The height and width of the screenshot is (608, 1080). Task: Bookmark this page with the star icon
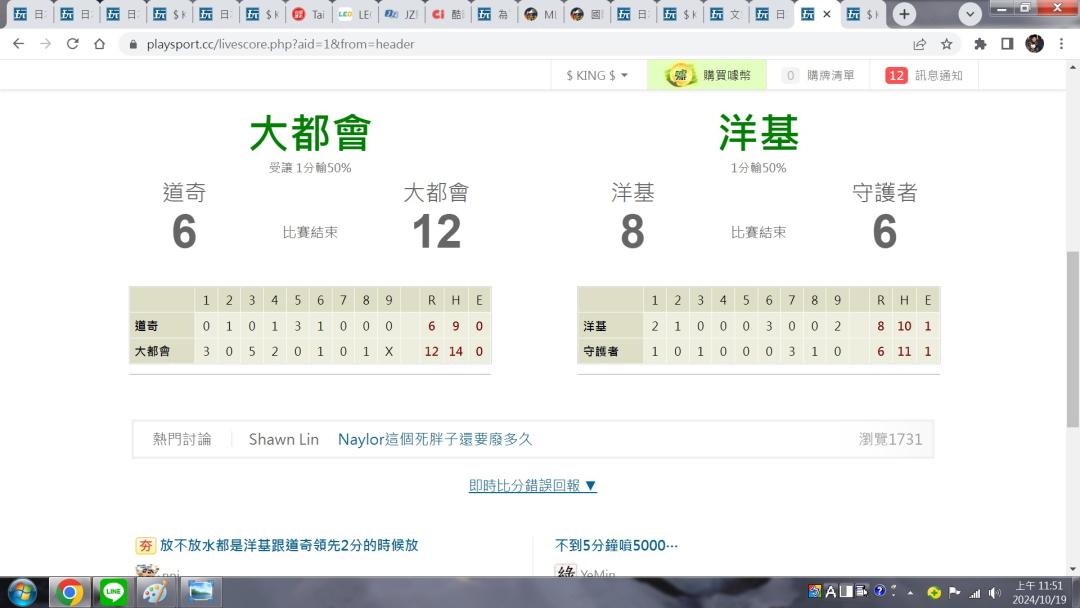(x=946, y=44)
